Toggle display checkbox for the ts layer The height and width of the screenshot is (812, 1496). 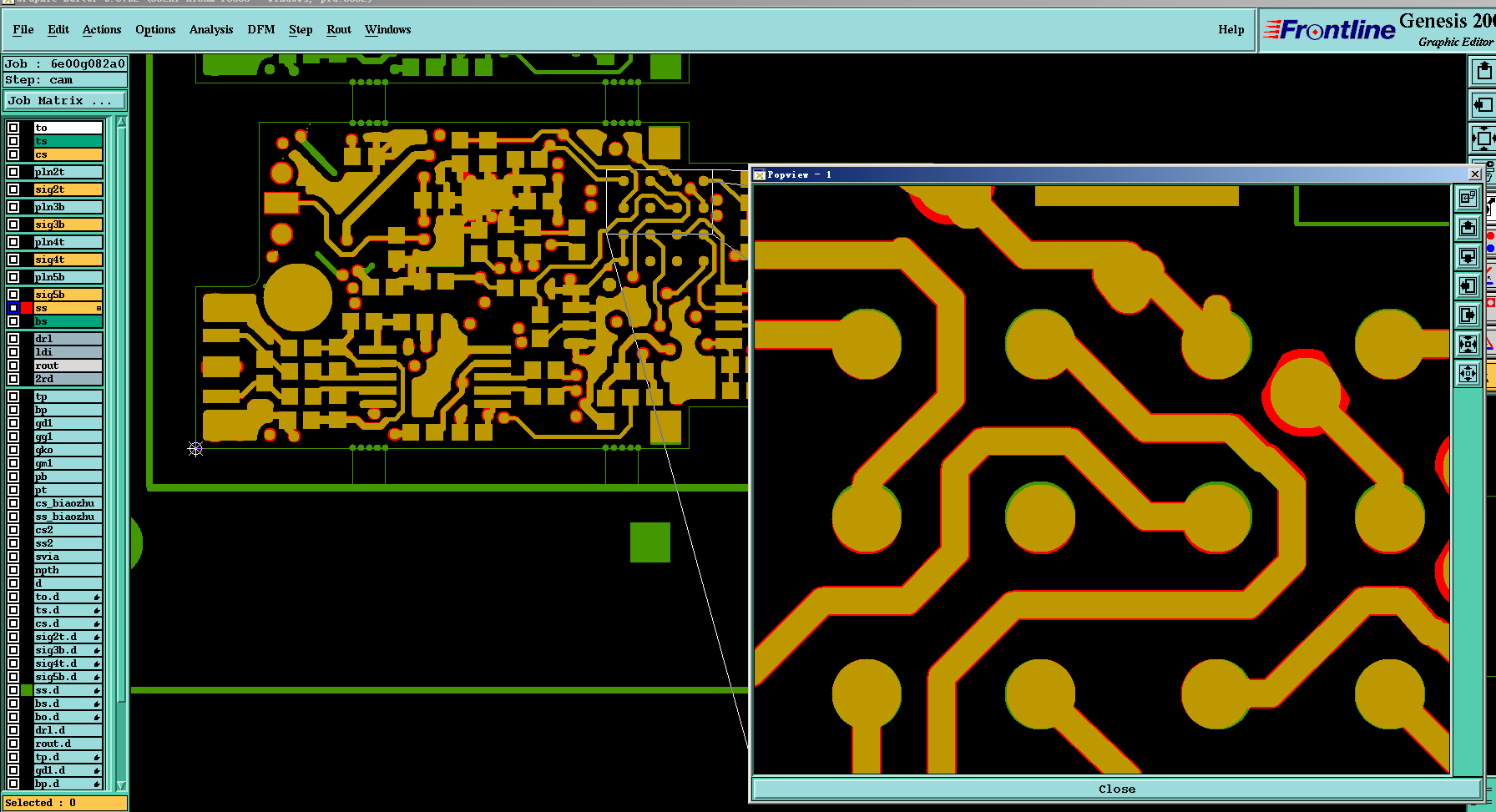(x=13, y=141)
